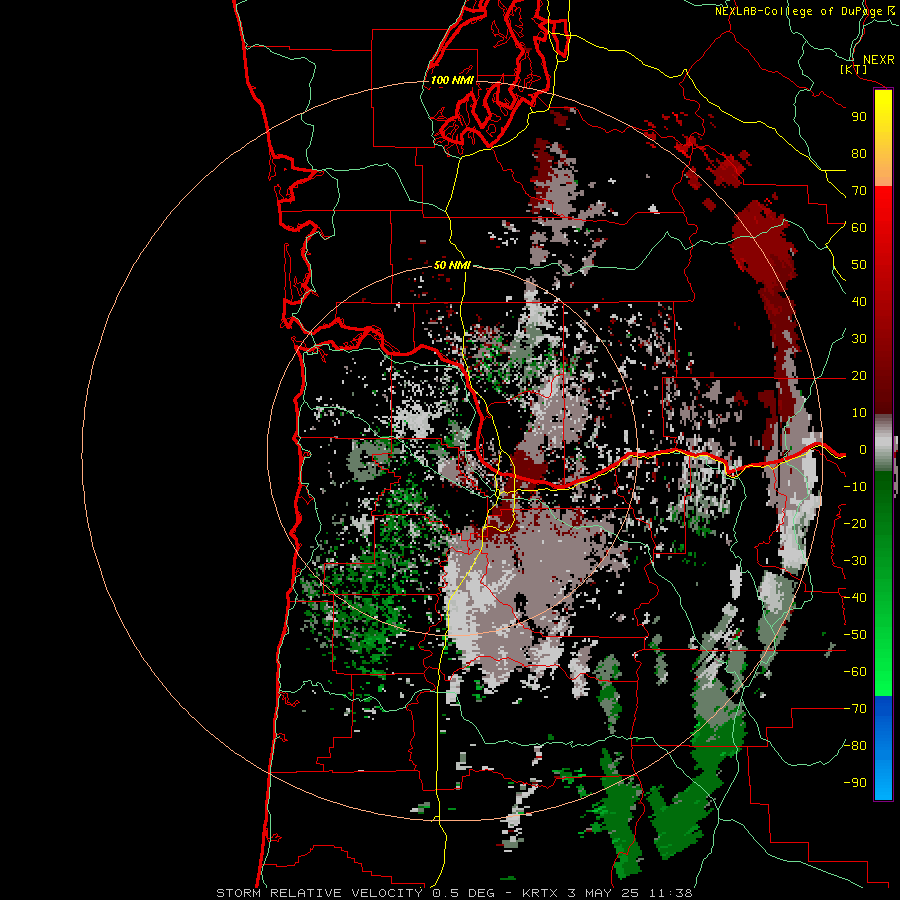This screenshot has height=900, width=900.
Task: Click the -60 scale value
Action: click(855, 672)
